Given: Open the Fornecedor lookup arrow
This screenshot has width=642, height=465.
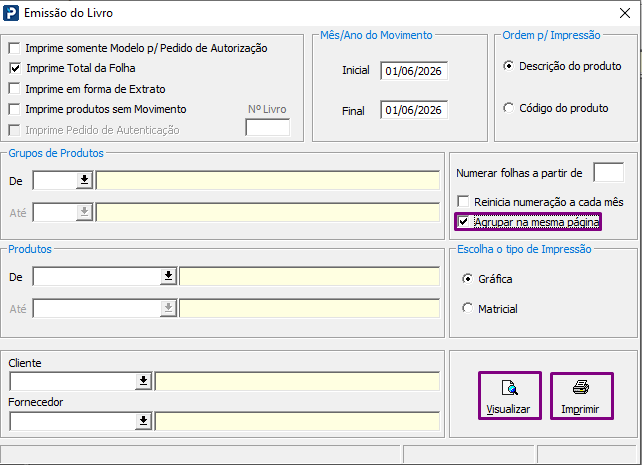Looking at the screenshot, I should click(x=143, y=421).
